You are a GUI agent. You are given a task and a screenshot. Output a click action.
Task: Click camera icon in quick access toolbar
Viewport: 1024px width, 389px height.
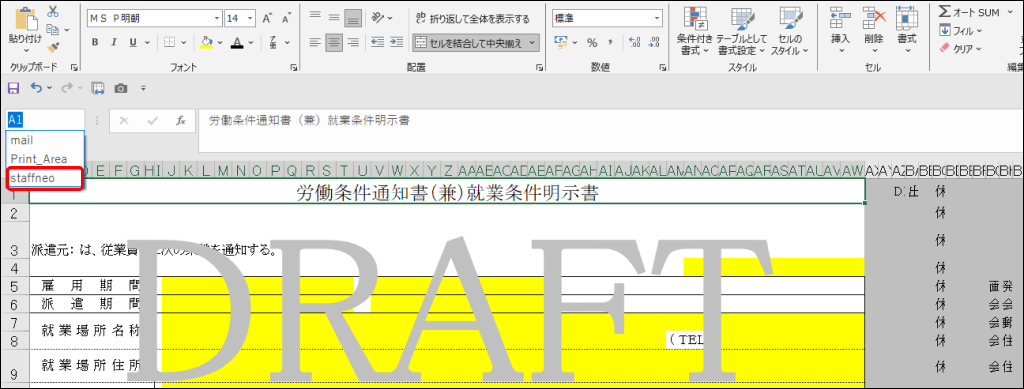tap(121, 88)
